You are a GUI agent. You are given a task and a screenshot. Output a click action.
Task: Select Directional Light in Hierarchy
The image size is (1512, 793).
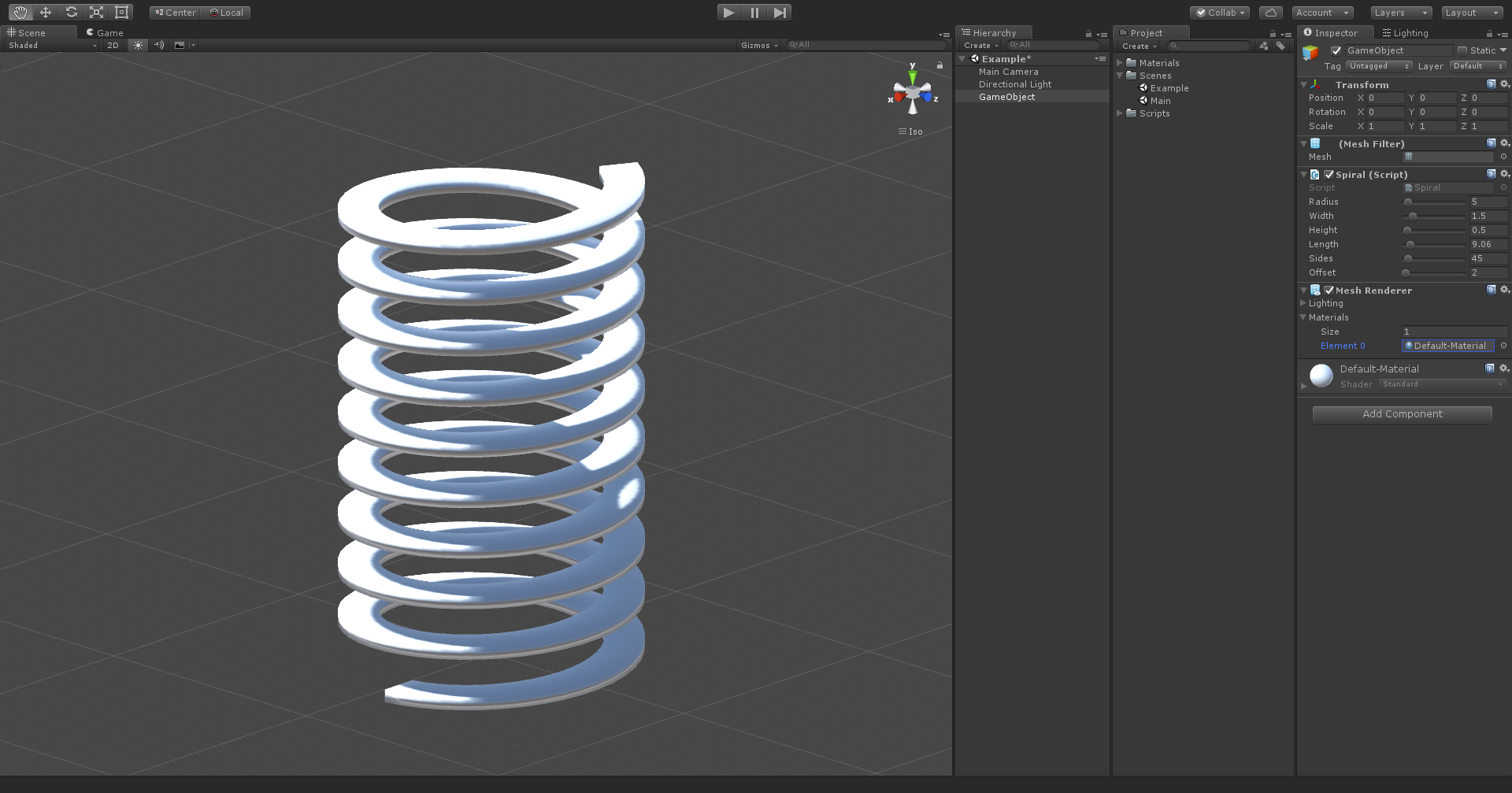[x=1014, y=84]
